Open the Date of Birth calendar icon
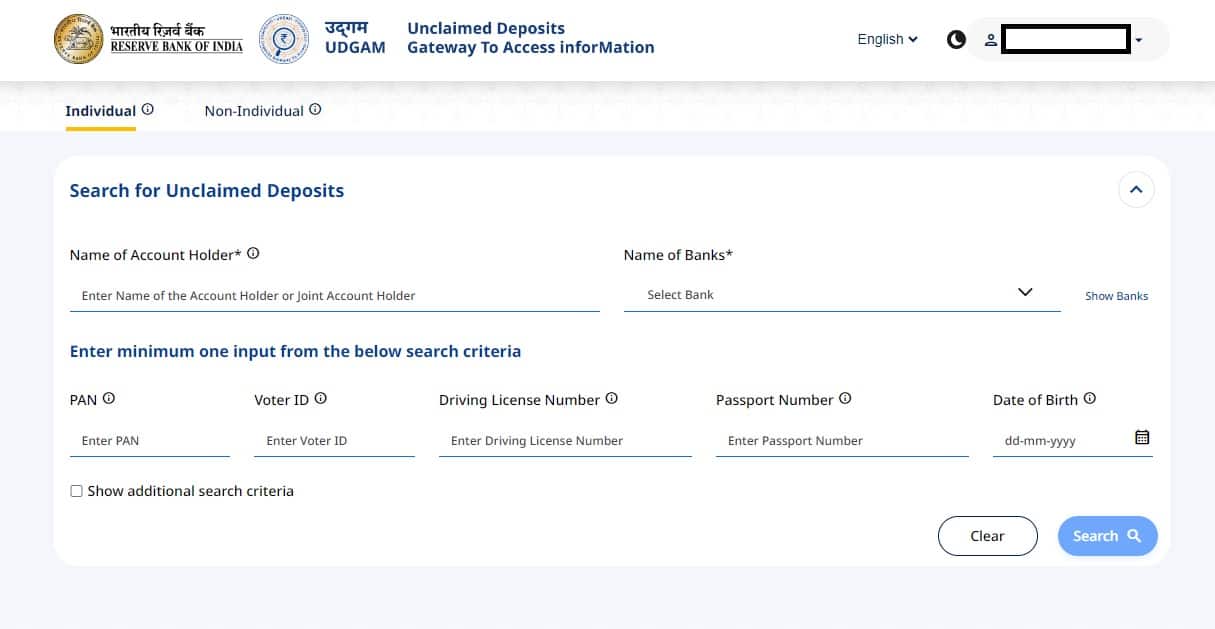The image size is (1215, 629). (x=1142, y=437)
